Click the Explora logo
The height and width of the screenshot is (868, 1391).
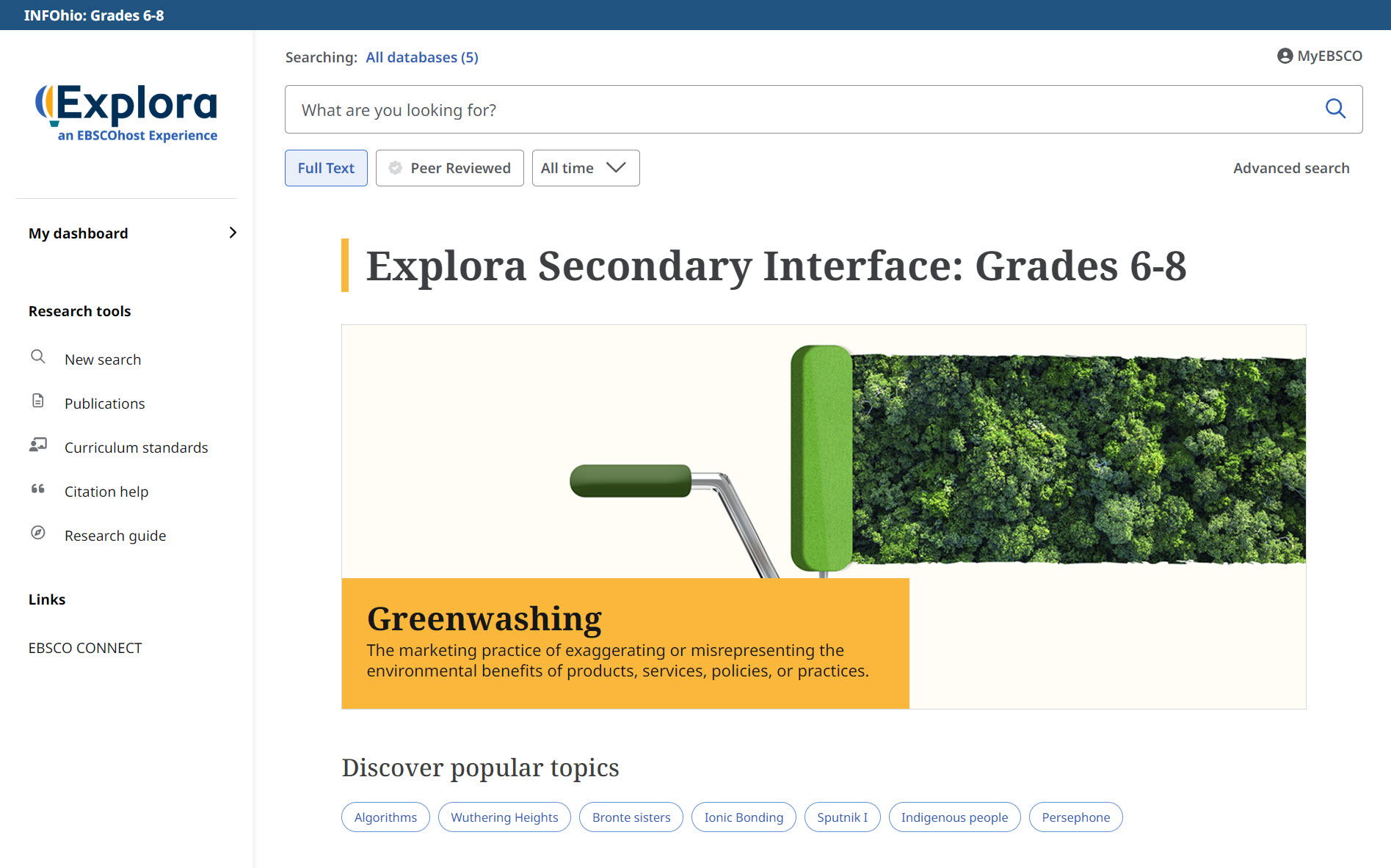[126, 112]
